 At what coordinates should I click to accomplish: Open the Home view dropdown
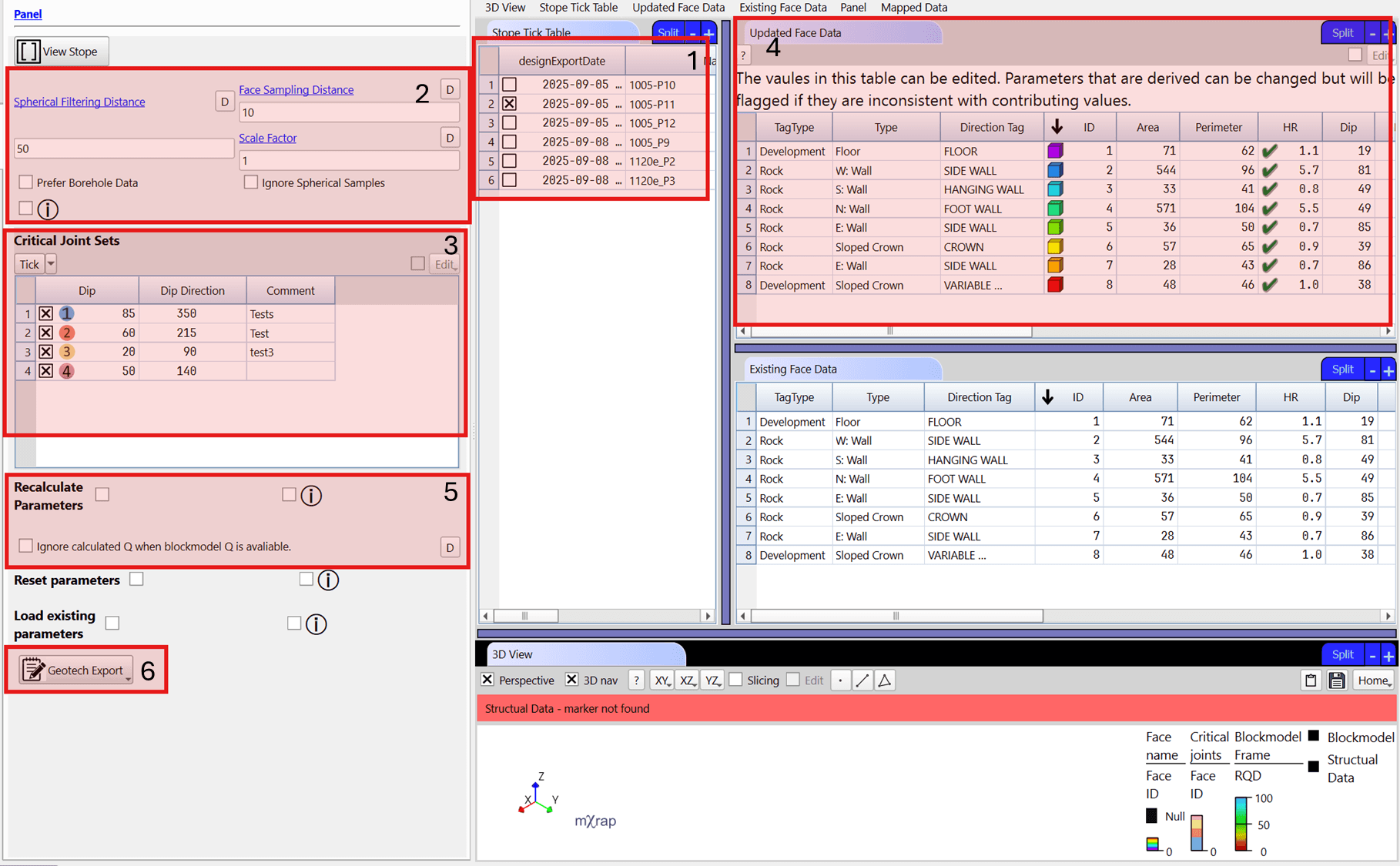pyautogui.click(x=1374, y=680)
